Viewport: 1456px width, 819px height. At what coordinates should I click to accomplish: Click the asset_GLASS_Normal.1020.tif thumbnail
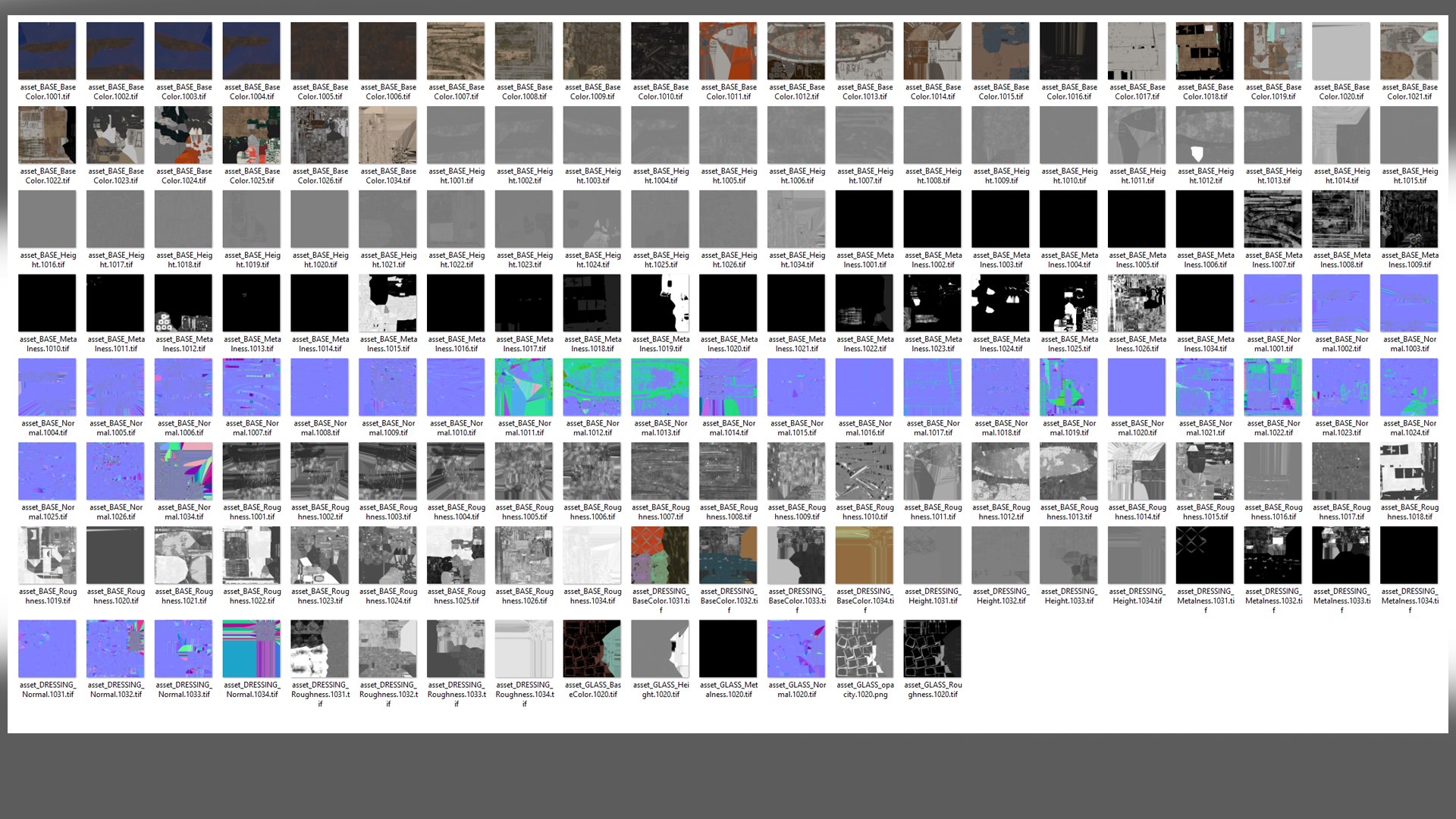click(x=796, y=649)
